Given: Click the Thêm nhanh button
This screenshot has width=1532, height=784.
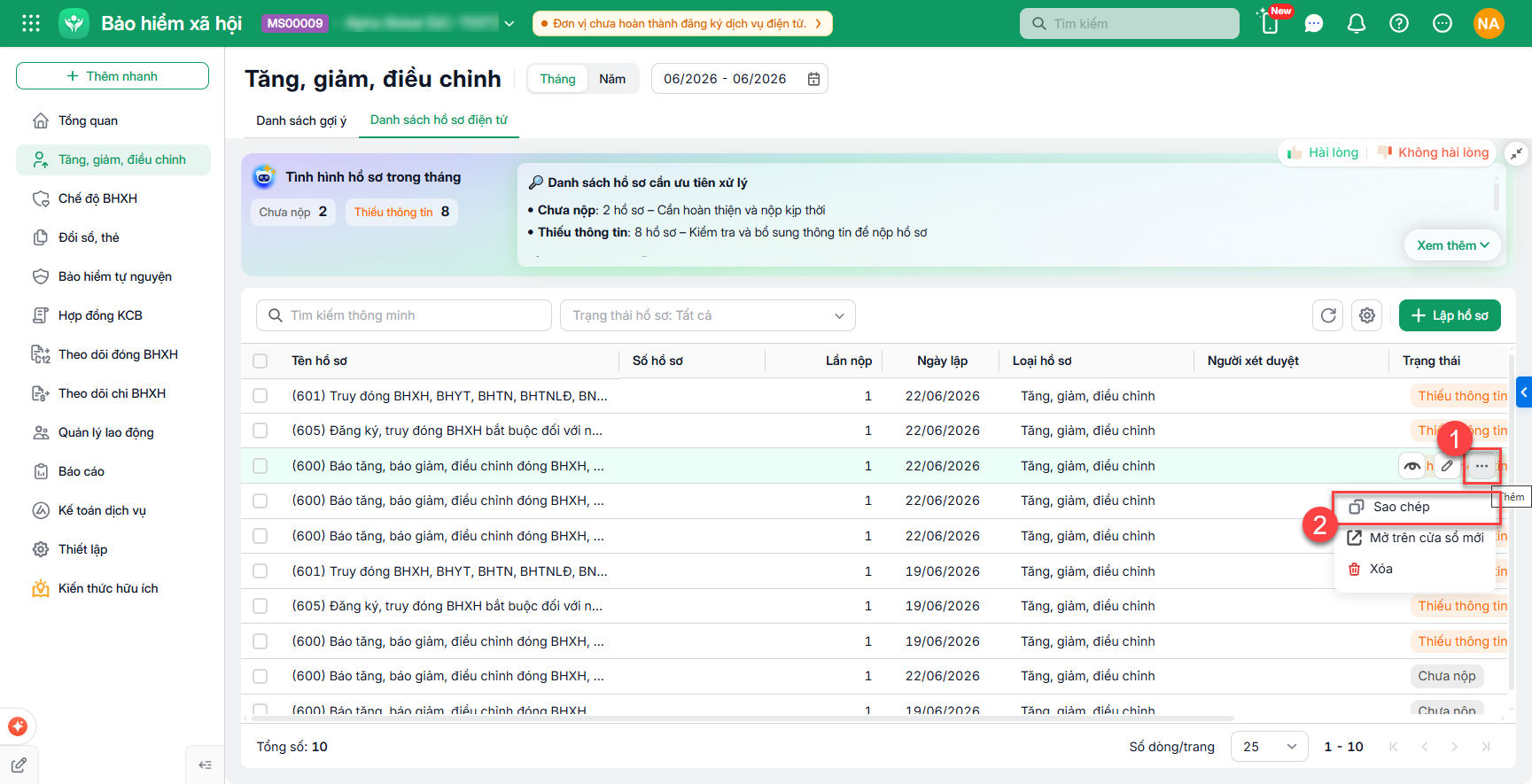Looking at the screenshot, I should pos(113,76).
